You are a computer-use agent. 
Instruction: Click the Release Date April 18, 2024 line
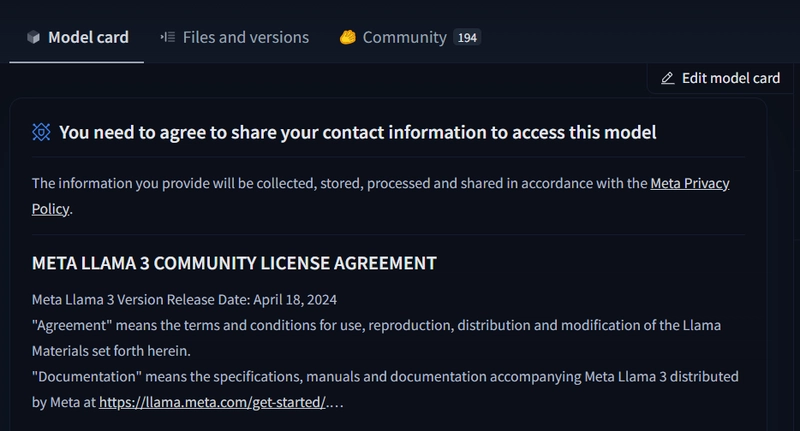[x=184, y=299]
